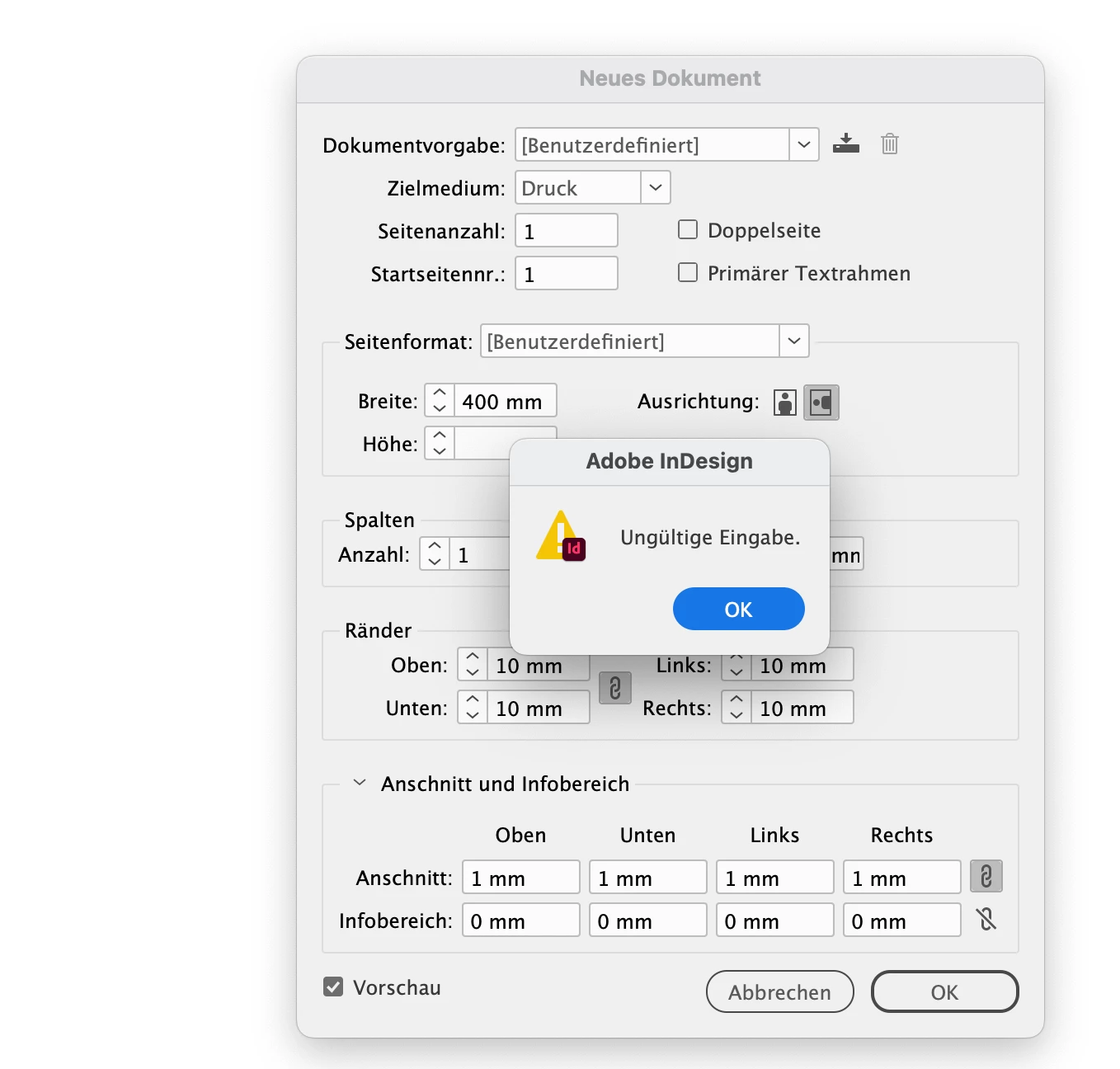Click the Seitenanzahl input field
Image resolution: width=1120 pixels, height=1069 pixels.
pos(567,230)
